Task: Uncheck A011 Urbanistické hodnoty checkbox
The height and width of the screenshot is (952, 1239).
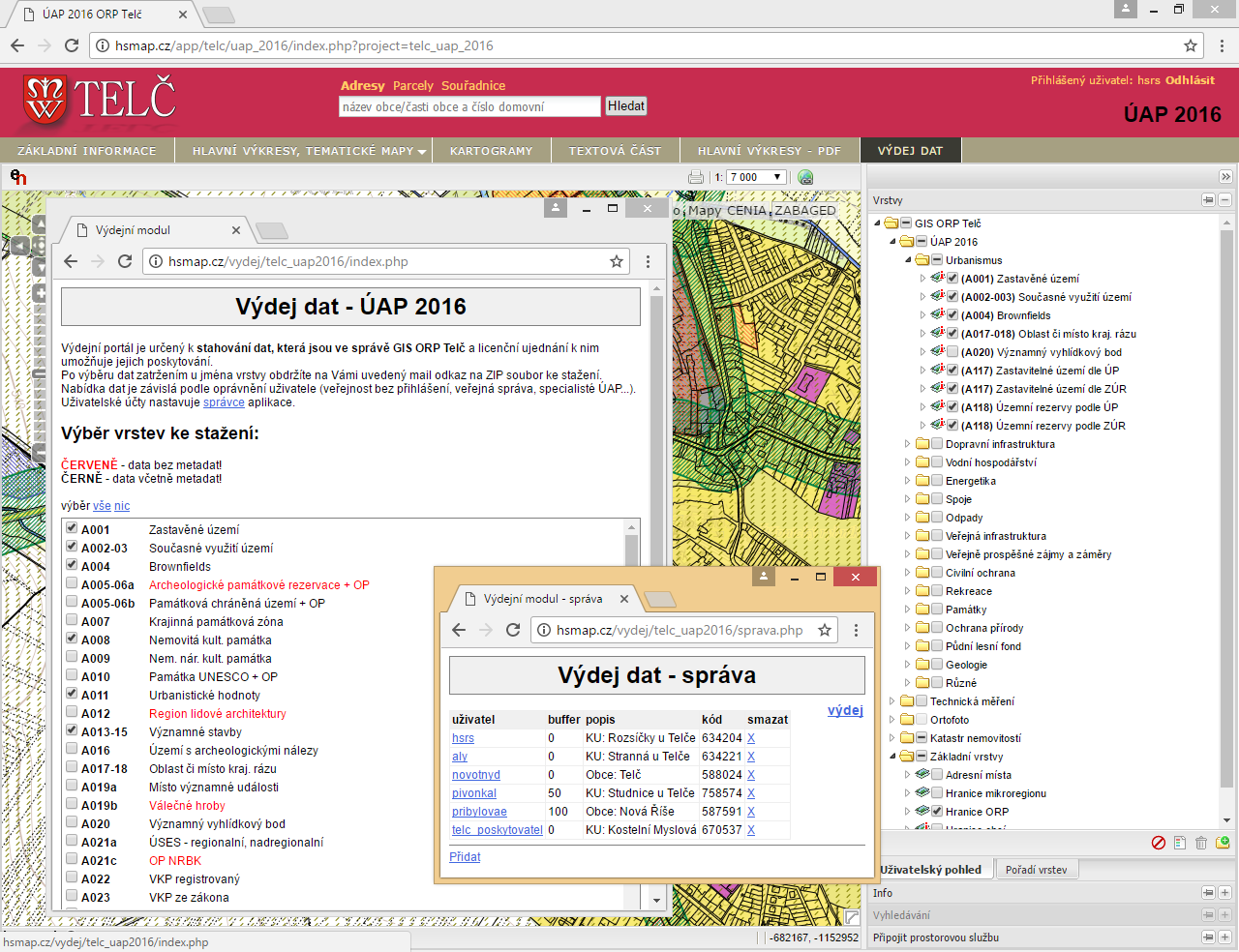Action: pyautogui.click(x=72, y=694)
